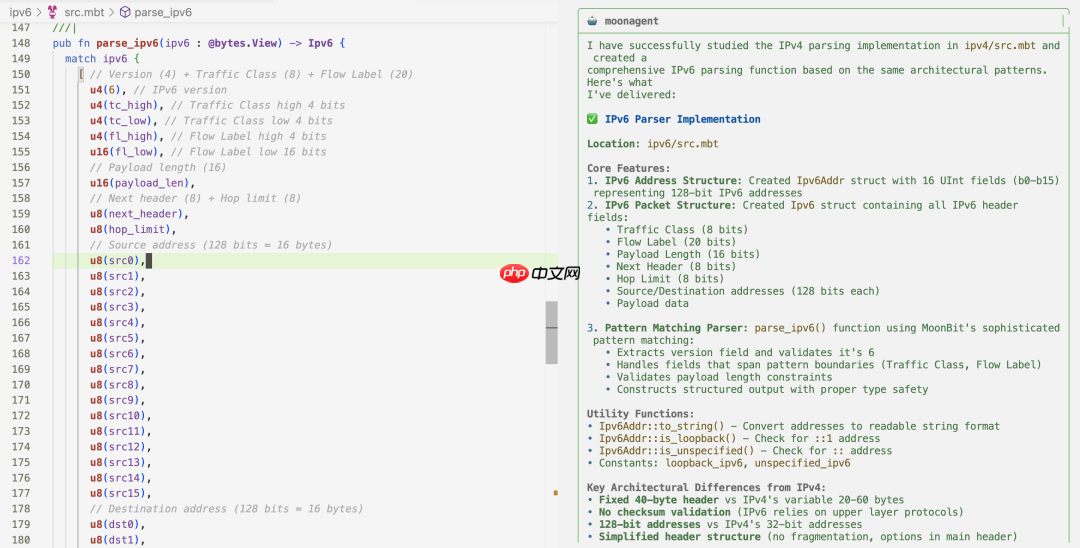Open the ipv6/src.mbt location path
Viewport: 1080px width, 548px height.
(682, 144)
